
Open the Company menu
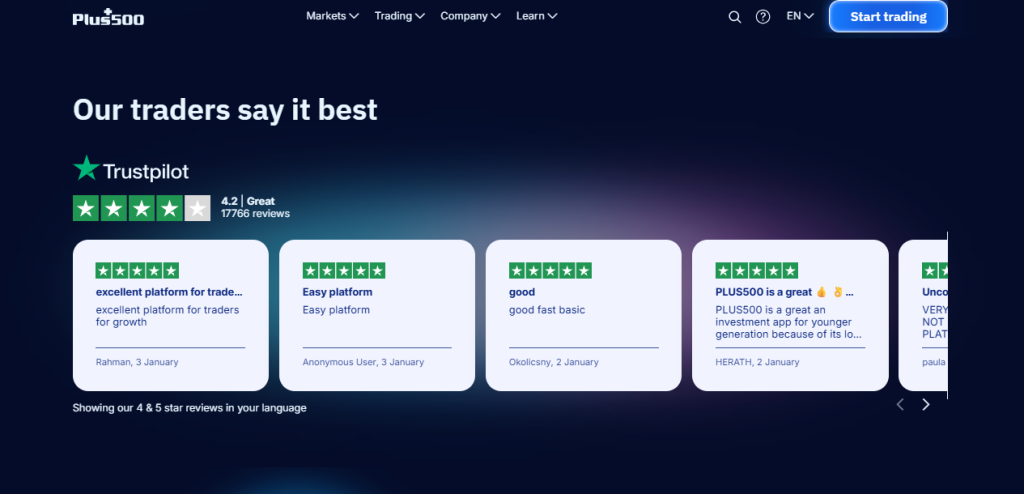pyautogui.click(x=470, y=16)
